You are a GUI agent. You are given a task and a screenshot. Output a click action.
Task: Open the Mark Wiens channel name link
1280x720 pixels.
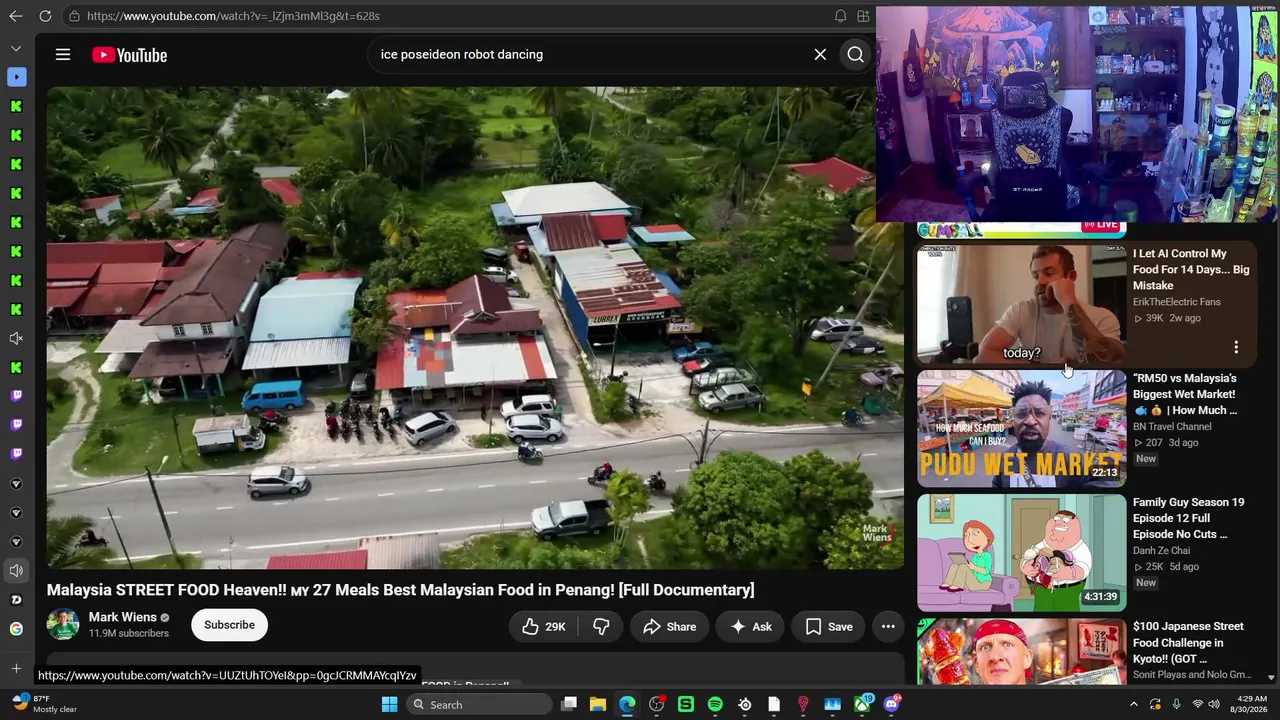coord(123,617)
